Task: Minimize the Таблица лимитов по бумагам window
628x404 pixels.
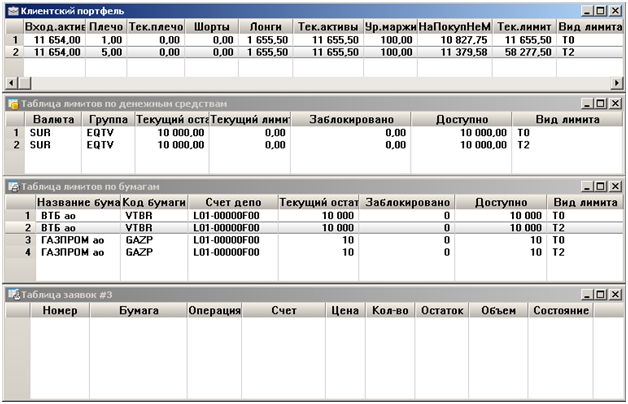Action: point(586,186)
